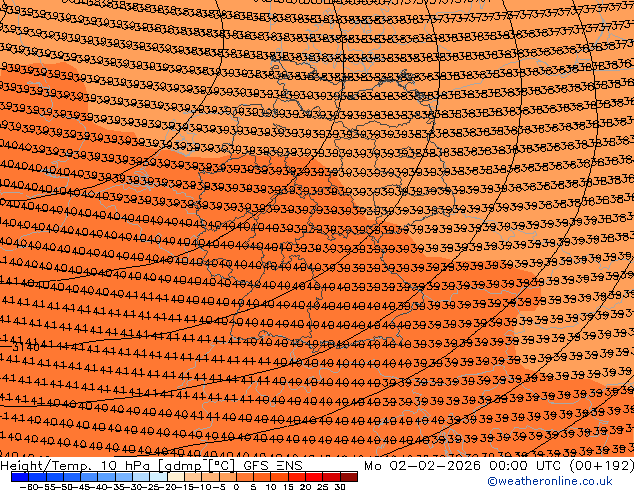
Task: Click the dark maroon swatch ending the legend
Action: coord(349,477)
